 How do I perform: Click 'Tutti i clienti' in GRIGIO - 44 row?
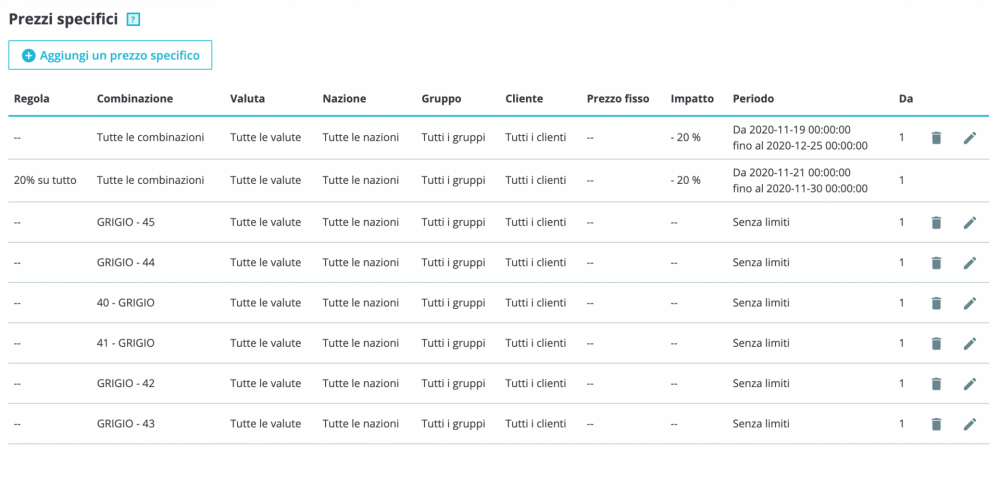[536, 263]
